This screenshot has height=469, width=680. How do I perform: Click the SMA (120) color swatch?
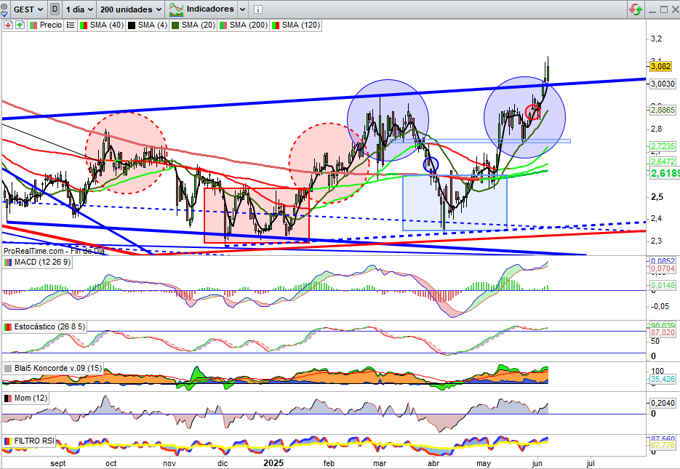275,26
